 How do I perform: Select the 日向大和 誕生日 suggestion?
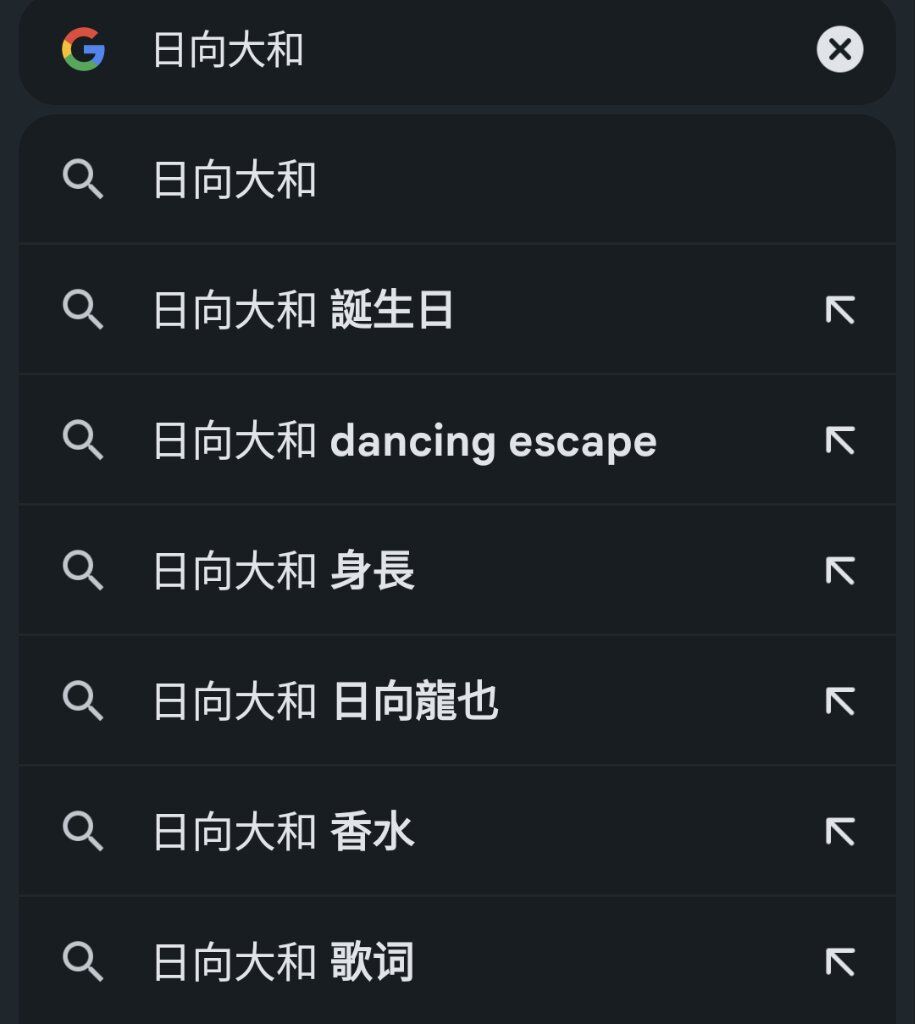click(457, 310)
